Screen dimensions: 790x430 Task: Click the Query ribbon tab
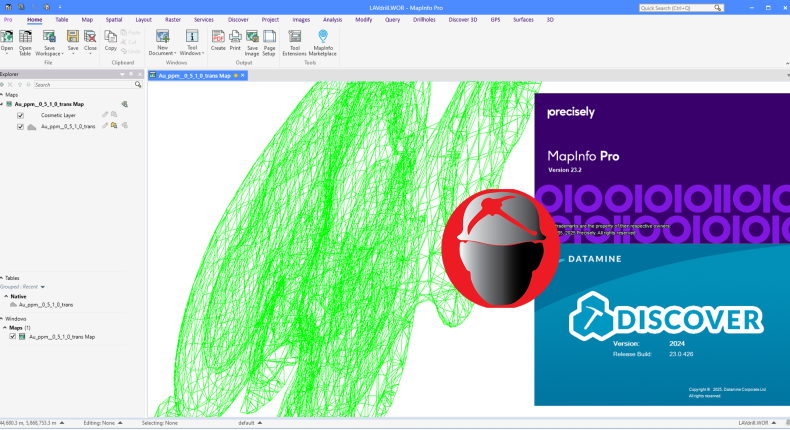click(x=392, y=20)
